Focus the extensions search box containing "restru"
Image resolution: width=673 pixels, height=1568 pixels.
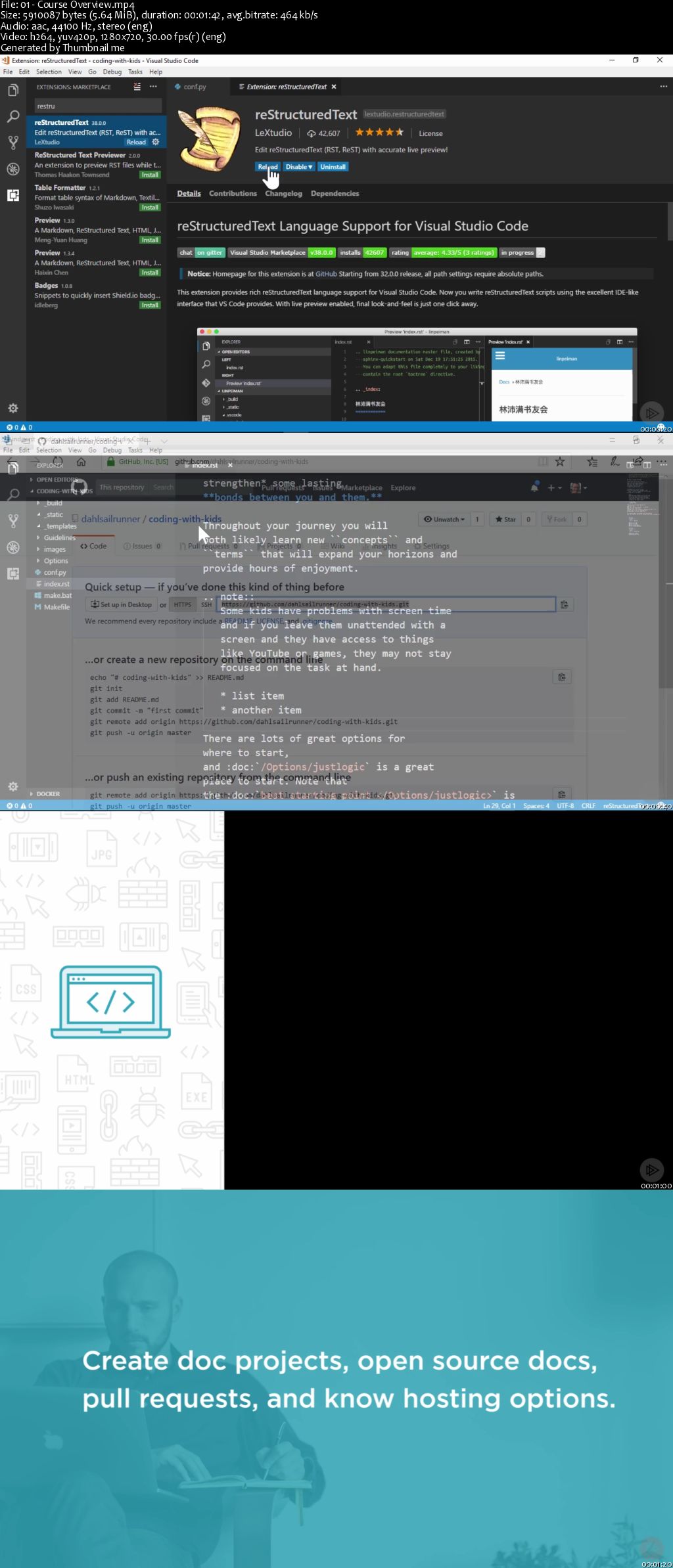coord(98,106)
